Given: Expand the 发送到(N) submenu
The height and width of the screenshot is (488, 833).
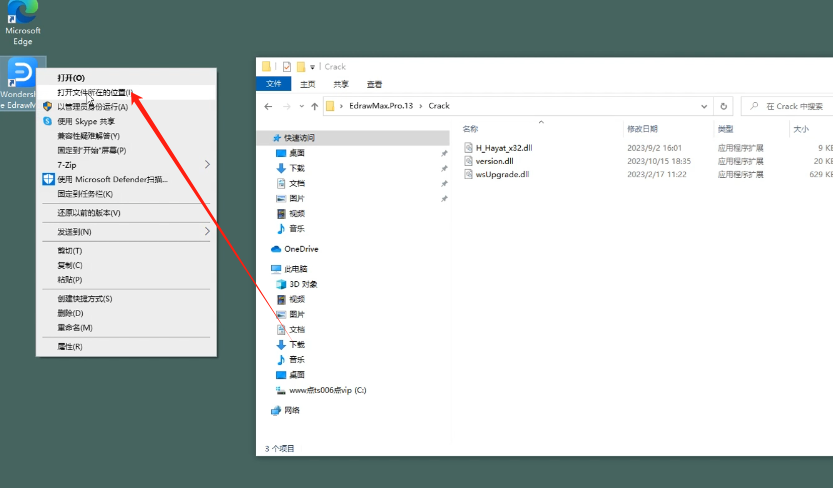Looking at the screenshot, I should tap(126, 232).
